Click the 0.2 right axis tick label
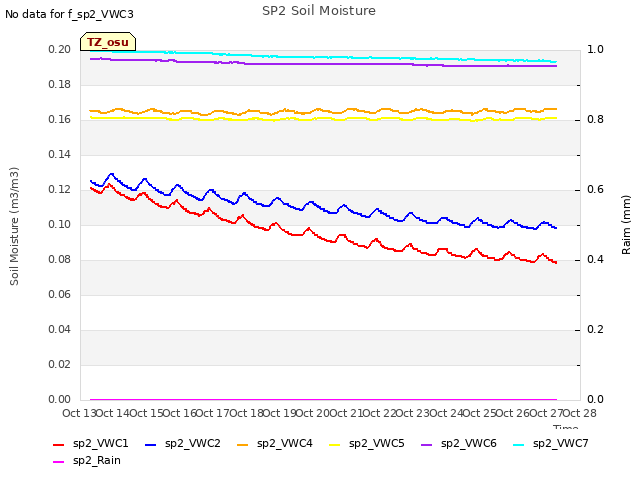Screen dimensions: 640x480 595,329
